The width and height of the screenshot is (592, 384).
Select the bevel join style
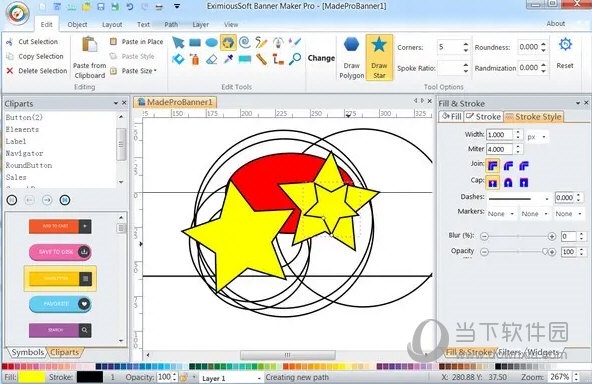click(524, 165)
